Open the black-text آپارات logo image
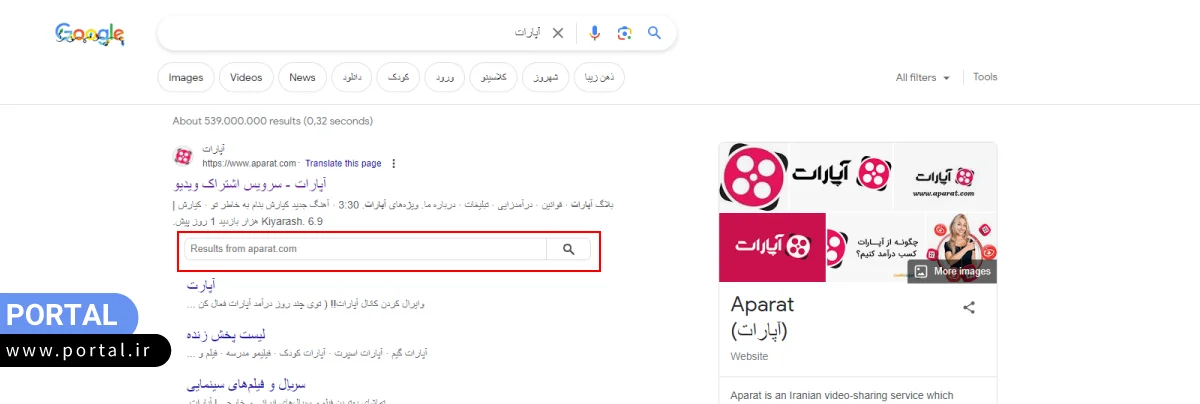 pyautogui.click(x=841, y=176)
